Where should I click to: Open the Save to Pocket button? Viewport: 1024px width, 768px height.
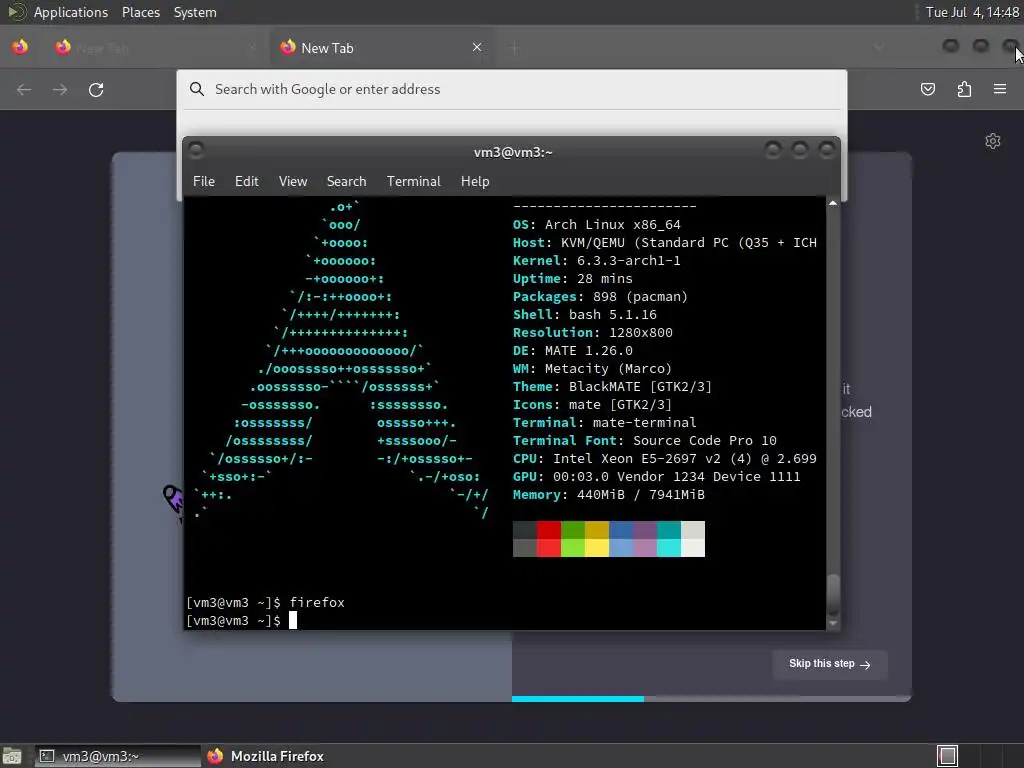click(x=927, y=89)
